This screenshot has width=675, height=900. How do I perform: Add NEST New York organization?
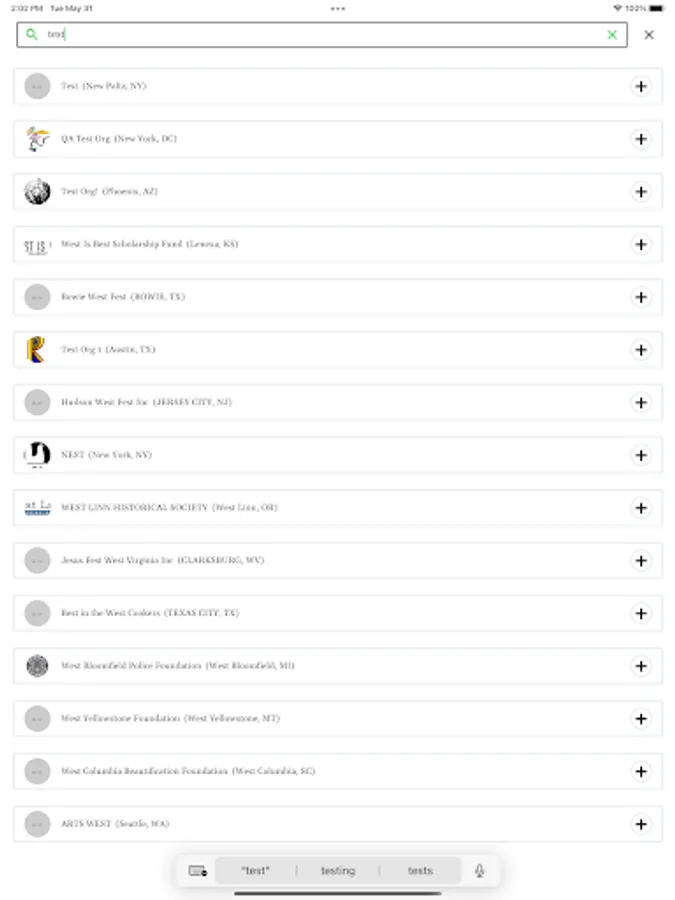click(x=641, y=455)
